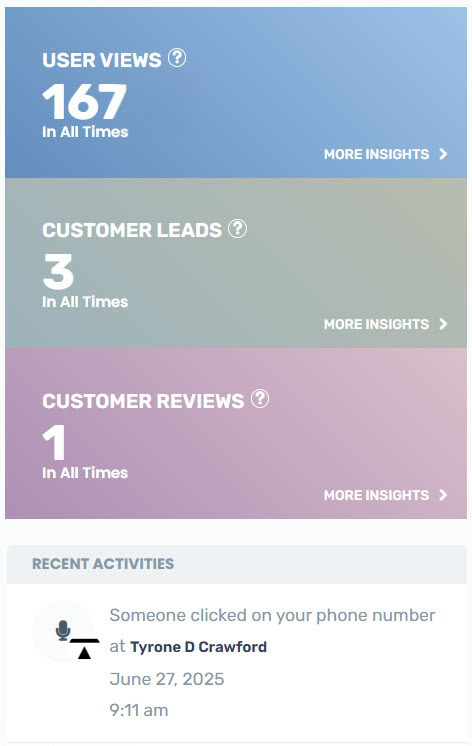
Task: Open the More Insights text link under User Views
Action: [376, 154]
